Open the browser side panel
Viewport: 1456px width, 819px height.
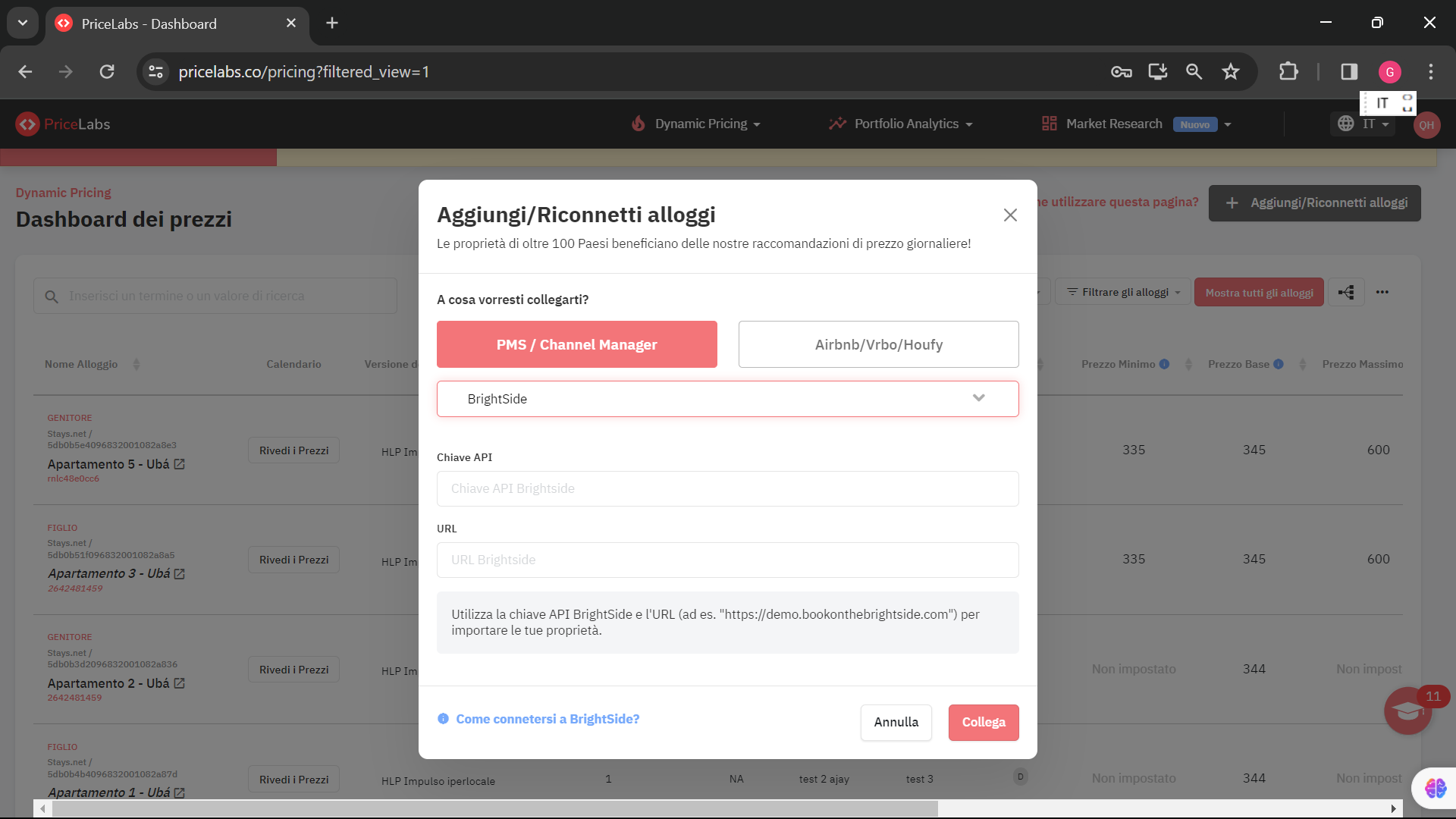(x=1349, y=71)
